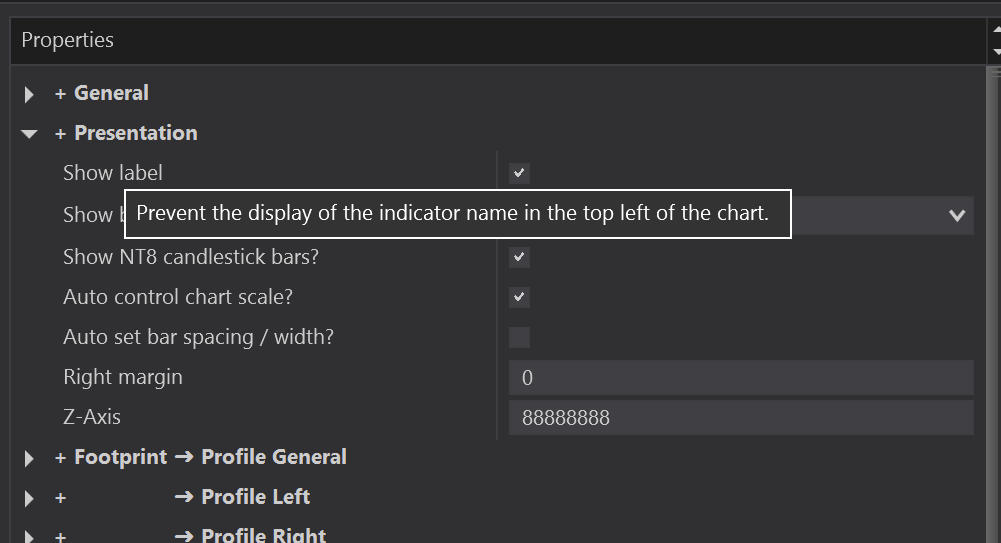Click the Show label property name
The height and width of the screenshot is (543, 1001).
112,173
